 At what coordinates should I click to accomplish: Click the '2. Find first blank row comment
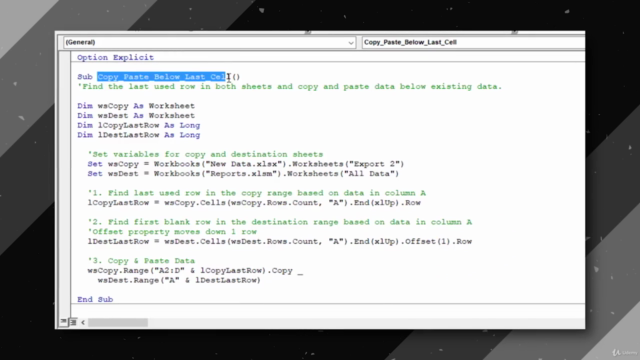280,222
